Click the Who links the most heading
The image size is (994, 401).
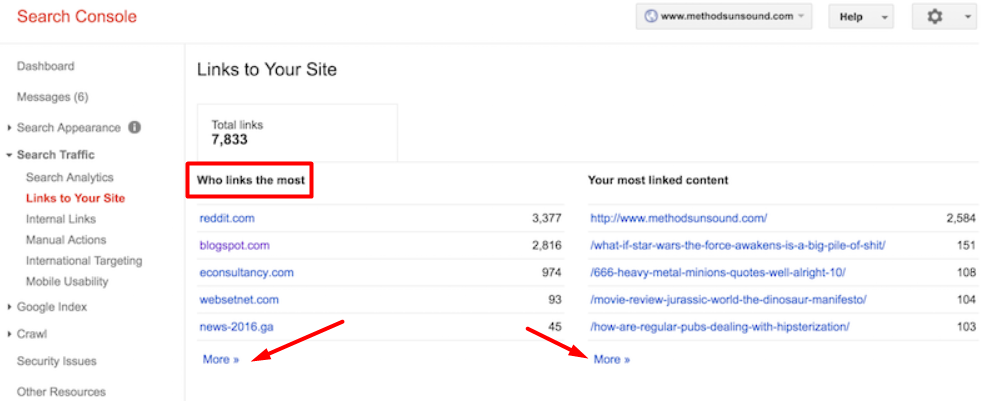[251, 180]
